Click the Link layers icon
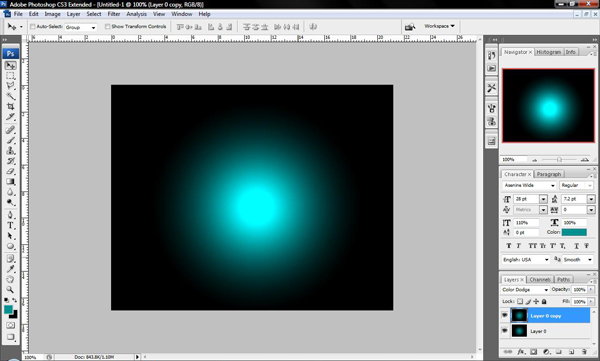 pyautogui.click(x=508, y=351)
